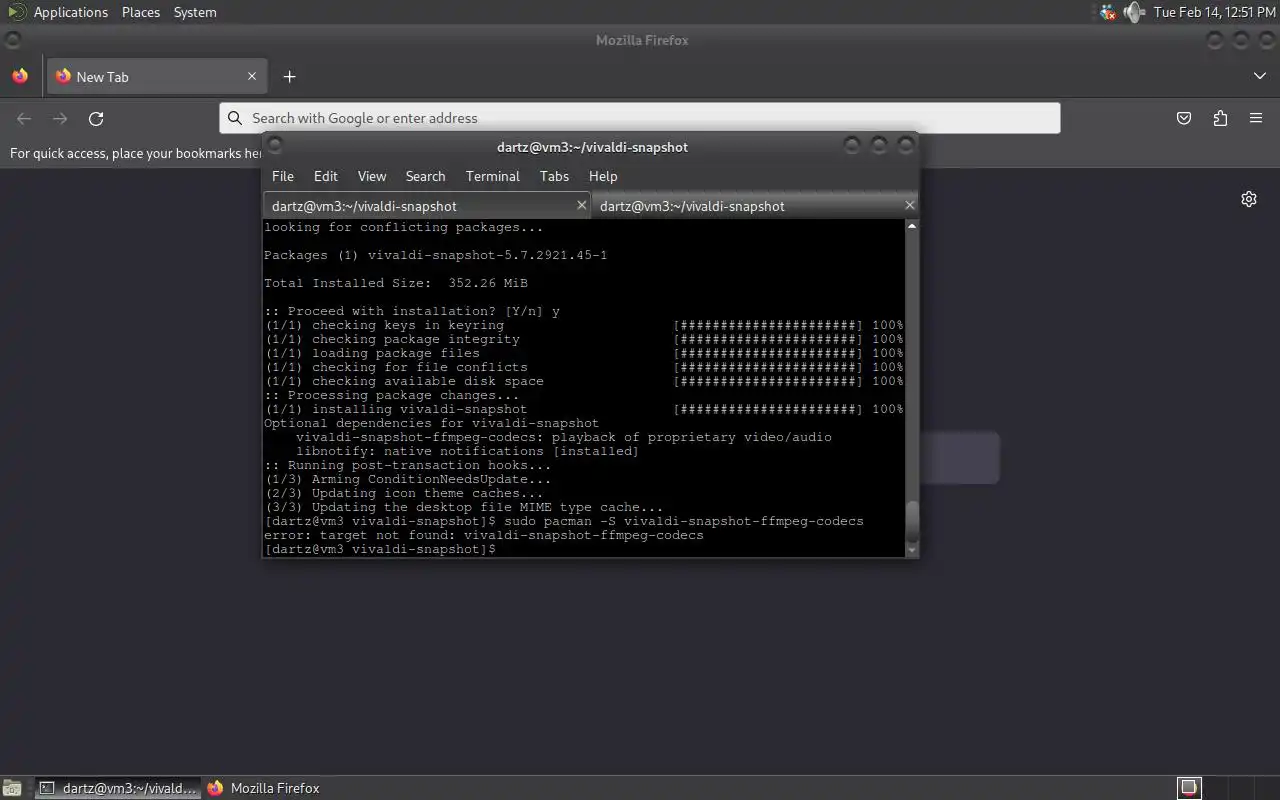The width and height of the screenshot is (1280, 800).
Task: Click the terminal scrollbar thumb
Action: pos(911,521)
